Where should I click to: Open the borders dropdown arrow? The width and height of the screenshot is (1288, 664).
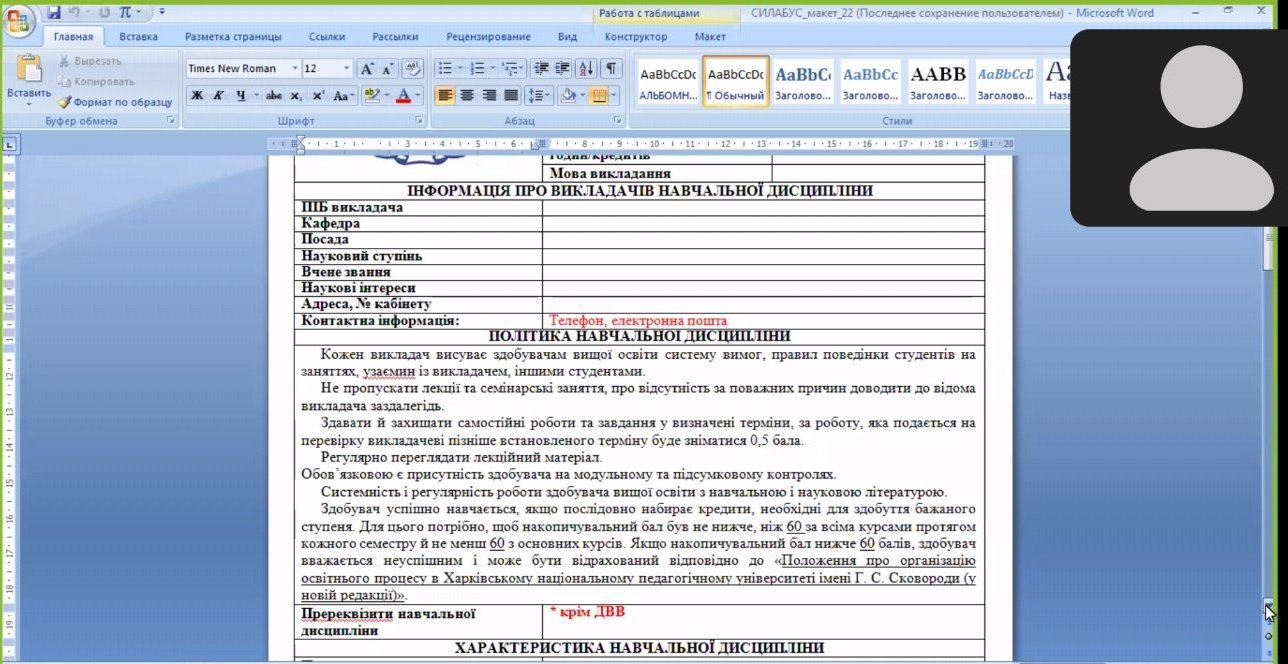pyautogui.click(x=614, y=96)
